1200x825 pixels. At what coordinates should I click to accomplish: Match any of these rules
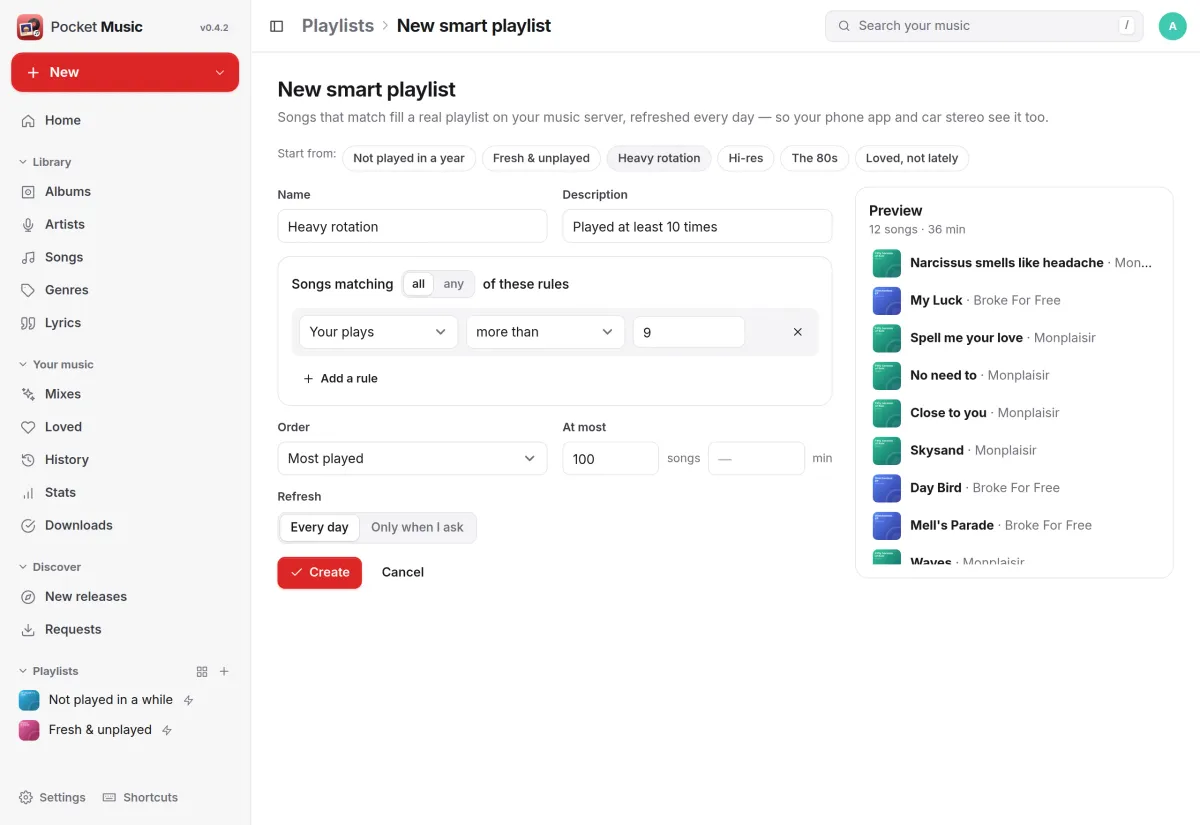453,284
